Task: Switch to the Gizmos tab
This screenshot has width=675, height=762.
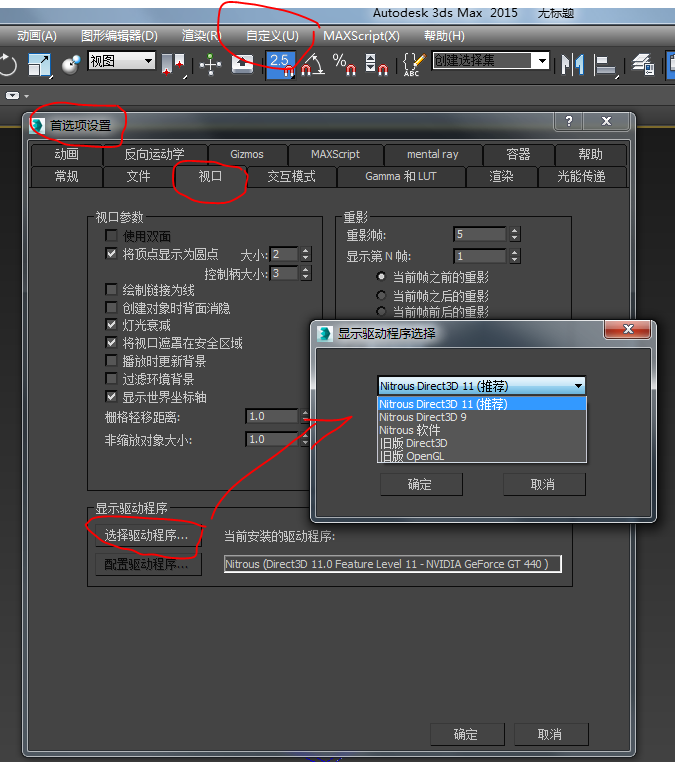Action: click(247, 155)
